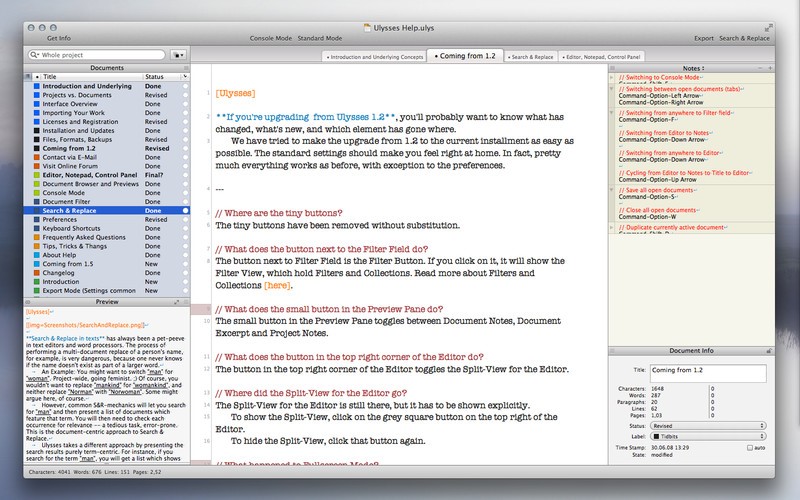This screenshot has width=800, height=500.
Task: Click Get Info in the toolbar
Action: 58,37
